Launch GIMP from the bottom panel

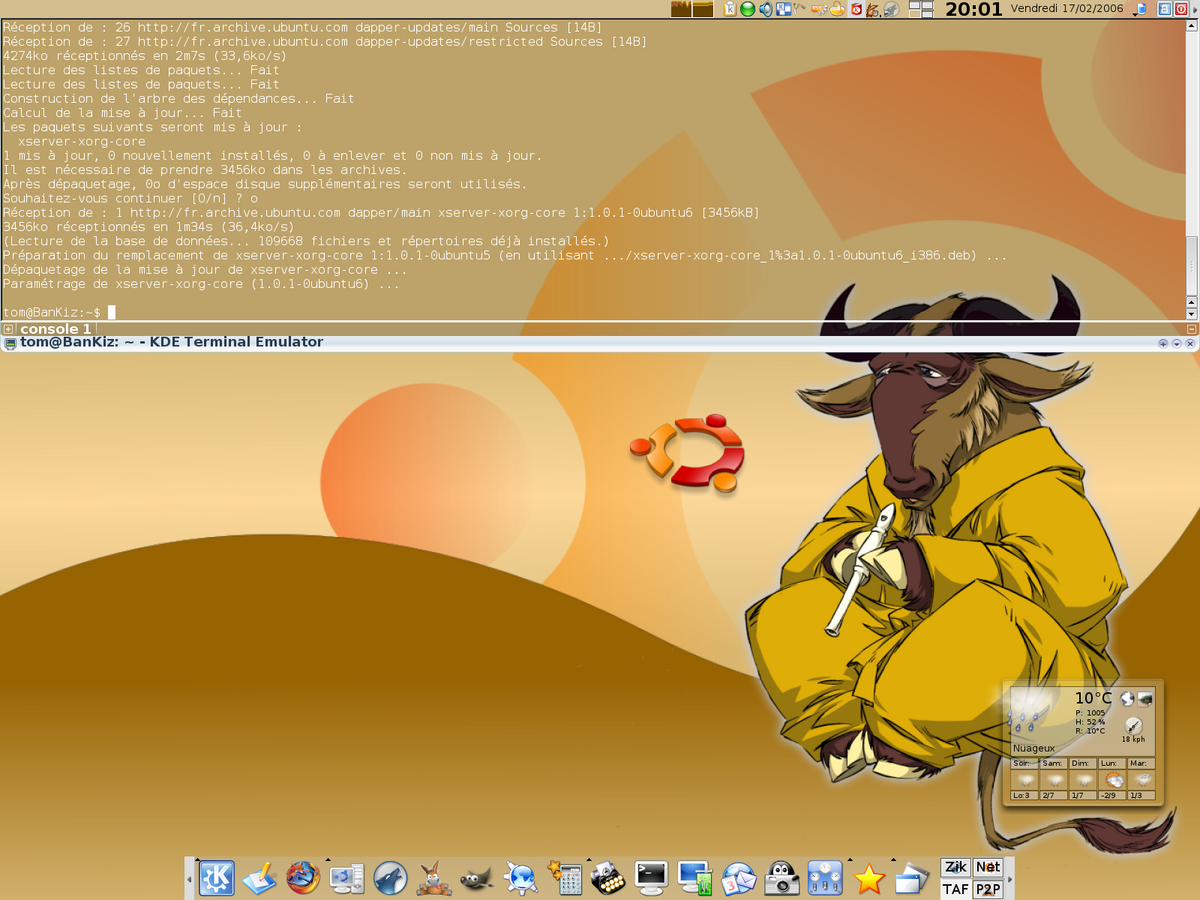(477, 878)
